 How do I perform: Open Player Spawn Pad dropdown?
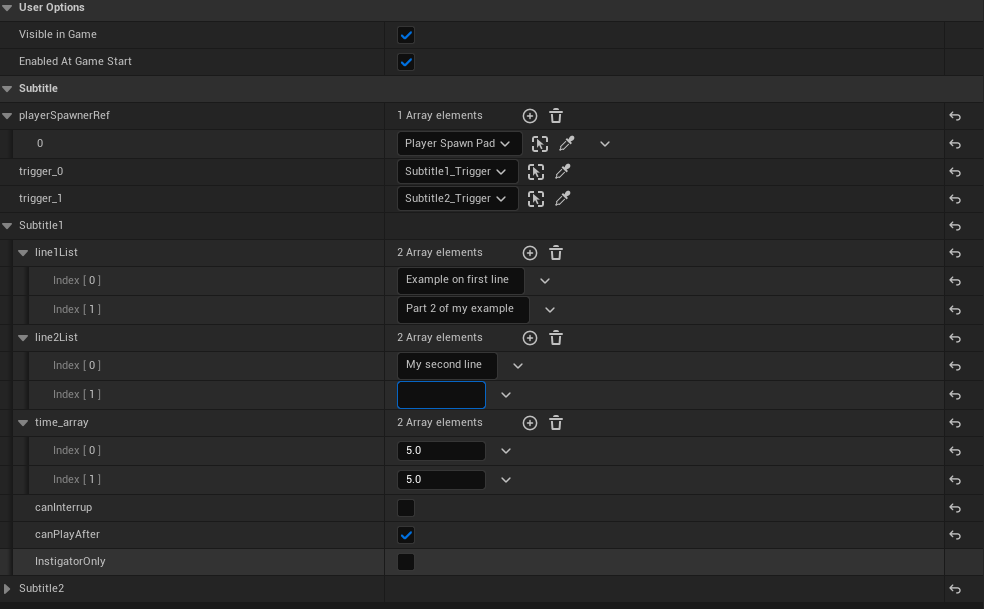[459, 144]
